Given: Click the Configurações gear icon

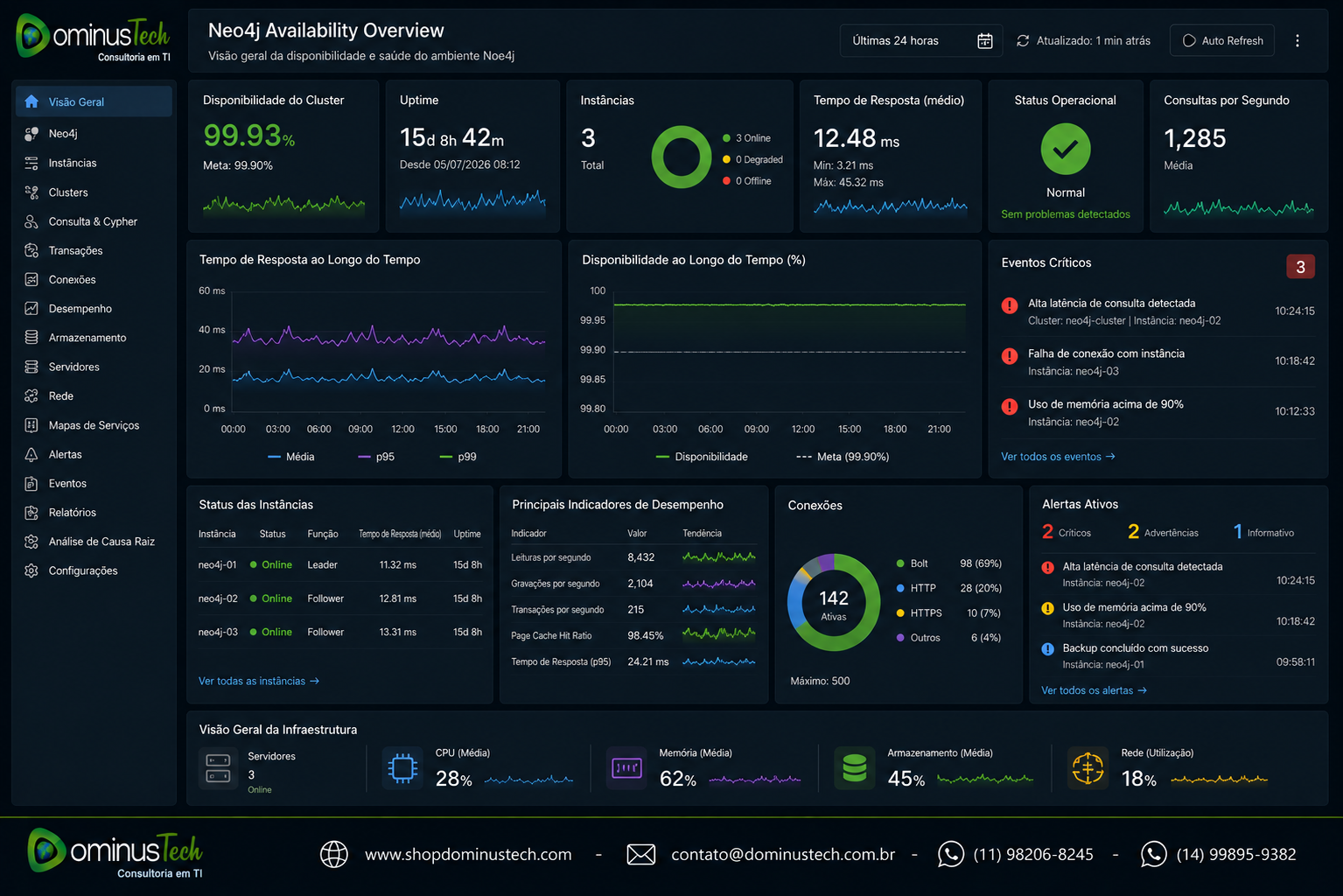Looking at the screenshot, I should [x=31, y=570].
